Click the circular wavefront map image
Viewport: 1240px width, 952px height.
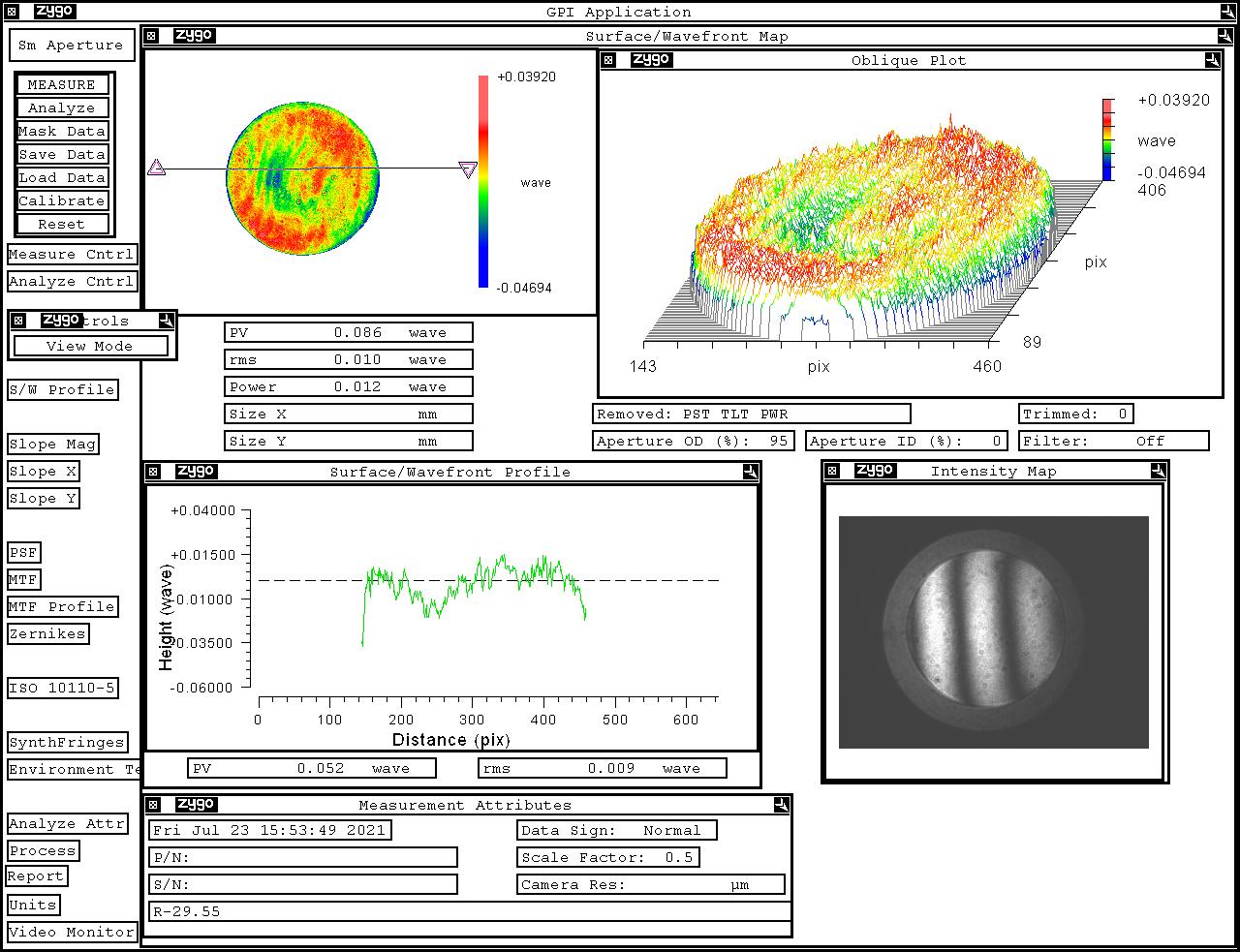(x=302, y=180)
